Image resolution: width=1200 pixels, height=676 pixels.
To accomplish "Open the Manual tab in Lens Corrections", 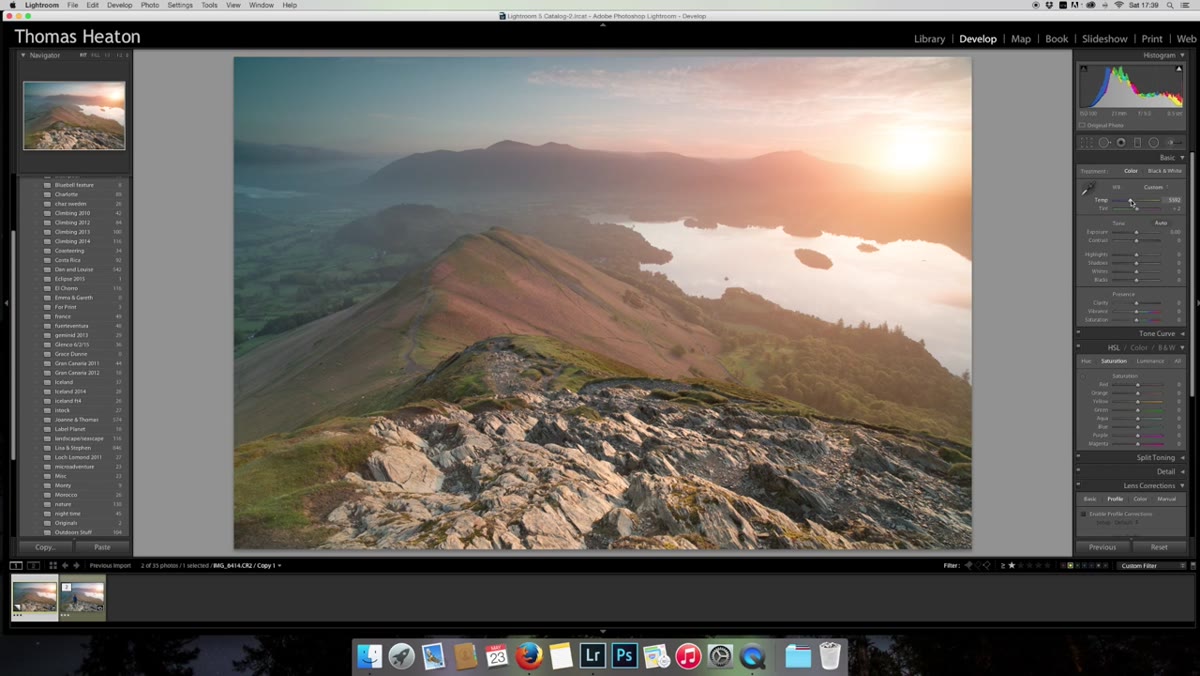I will (x=1167, y=499).
